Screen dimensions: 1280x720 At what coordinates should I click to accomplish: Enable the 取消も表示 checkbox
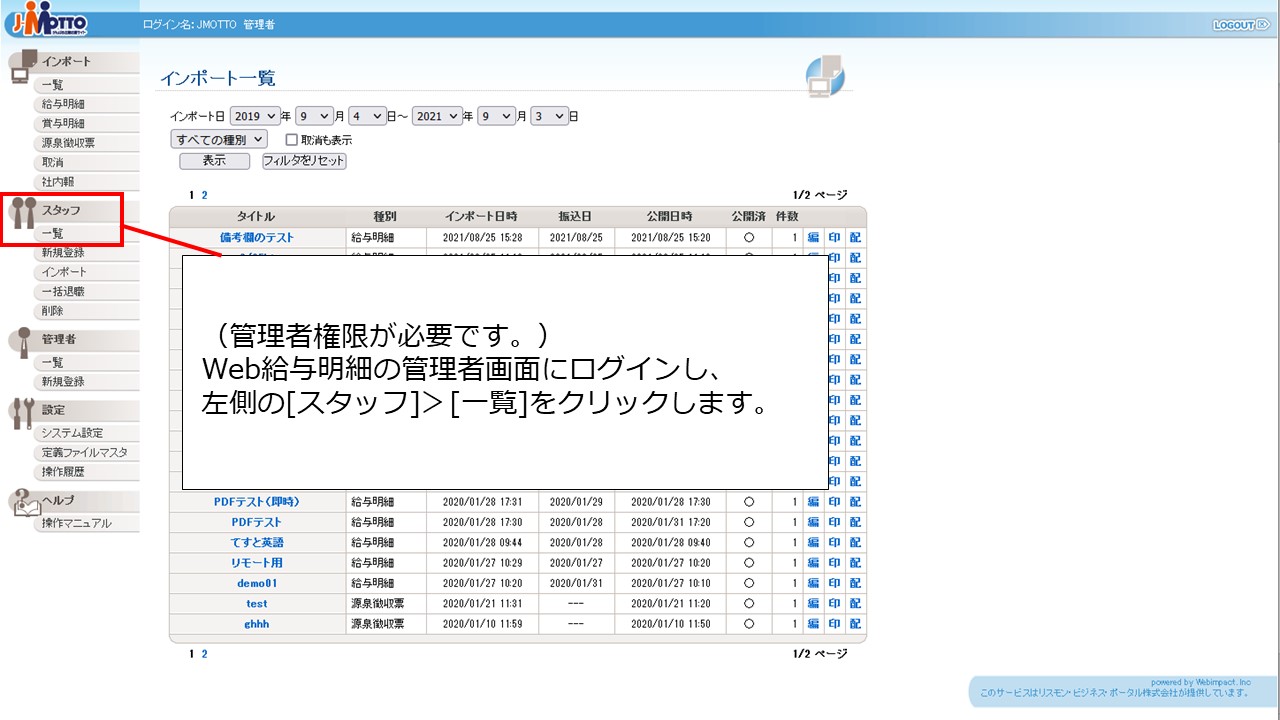pyautogui.click(x=292, y=140)
